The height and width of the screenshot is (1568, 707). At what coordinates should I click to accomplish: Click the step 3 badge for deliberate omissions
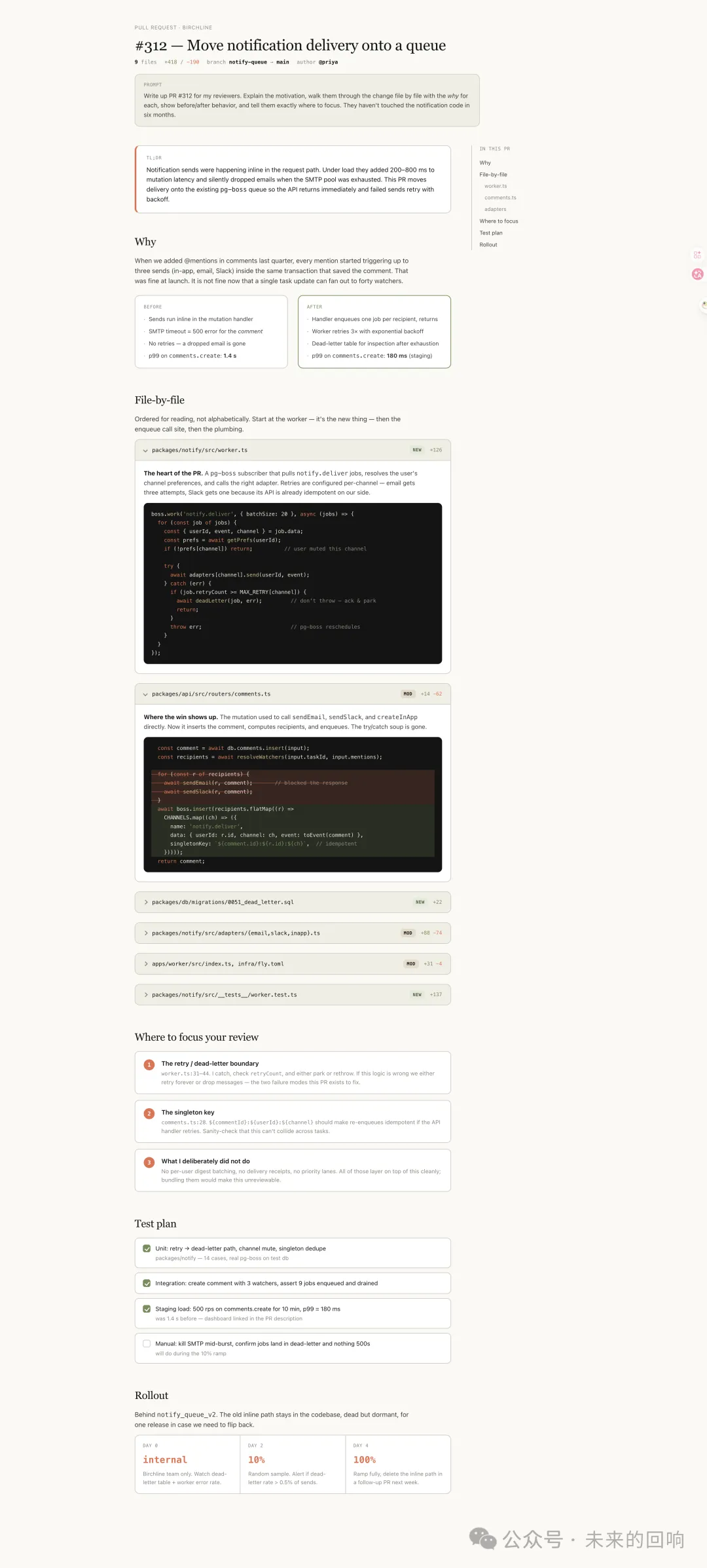tap(149, 1163)
